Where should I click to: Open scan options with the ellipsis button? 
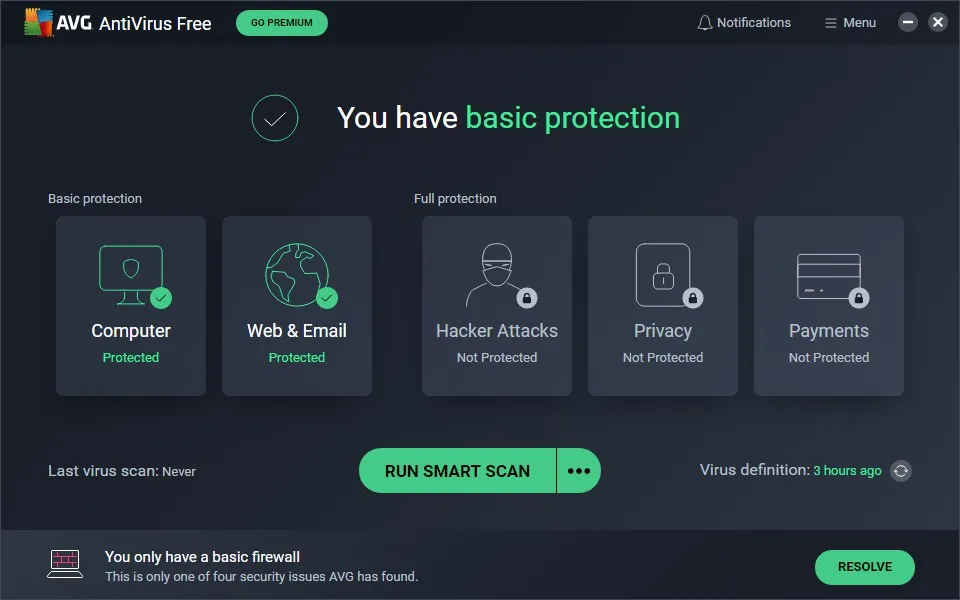pos(578,470)
